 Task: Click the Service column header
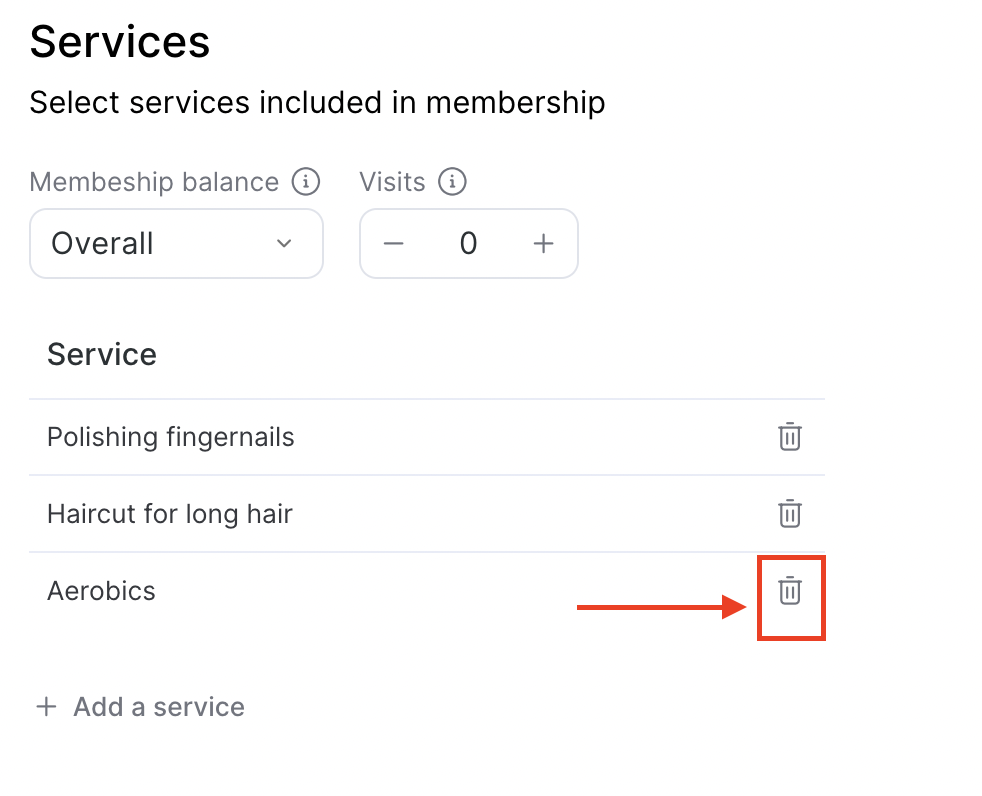click(x=102, y=354)
